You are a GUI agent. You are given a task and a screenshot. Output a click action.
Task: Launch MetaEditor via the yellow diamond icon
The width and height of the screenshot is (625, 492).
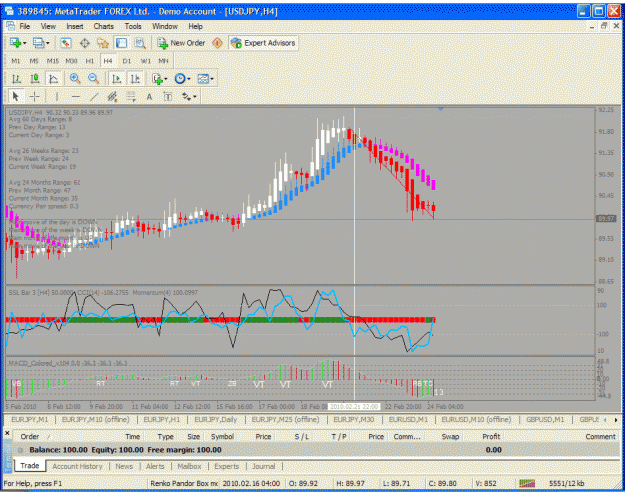tap(217, 43)
